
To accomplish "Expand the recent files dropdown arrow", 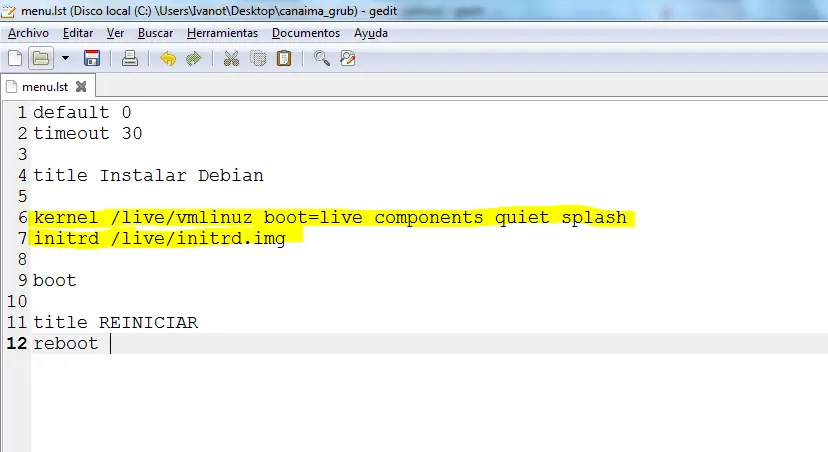I will click(x=65, y=58).
